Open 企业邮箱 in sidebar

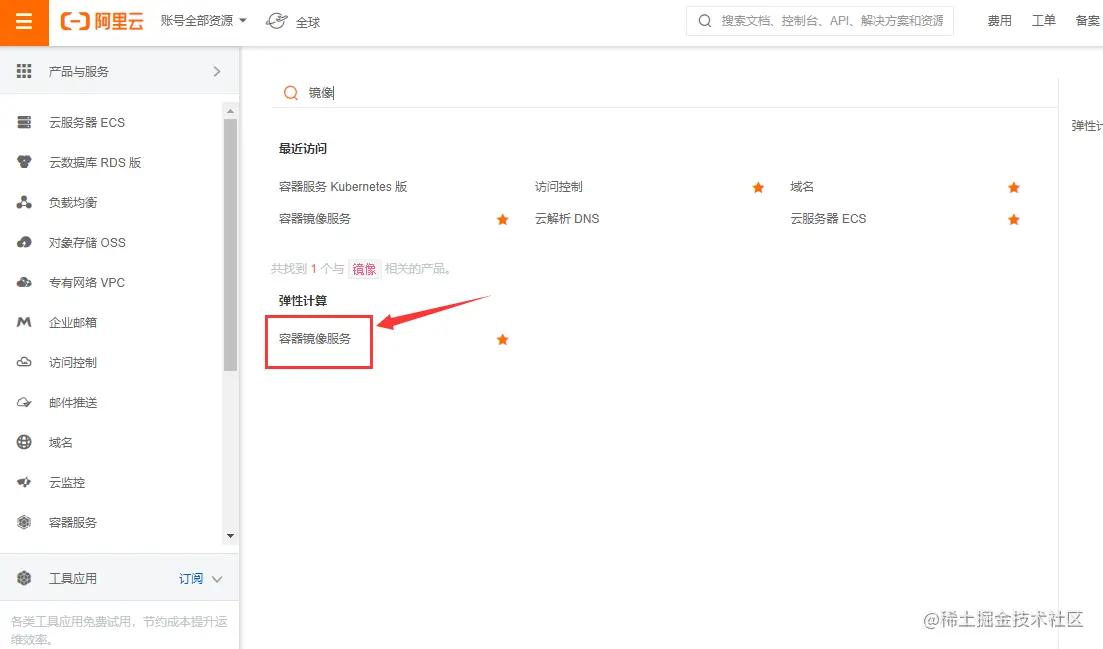72,323
